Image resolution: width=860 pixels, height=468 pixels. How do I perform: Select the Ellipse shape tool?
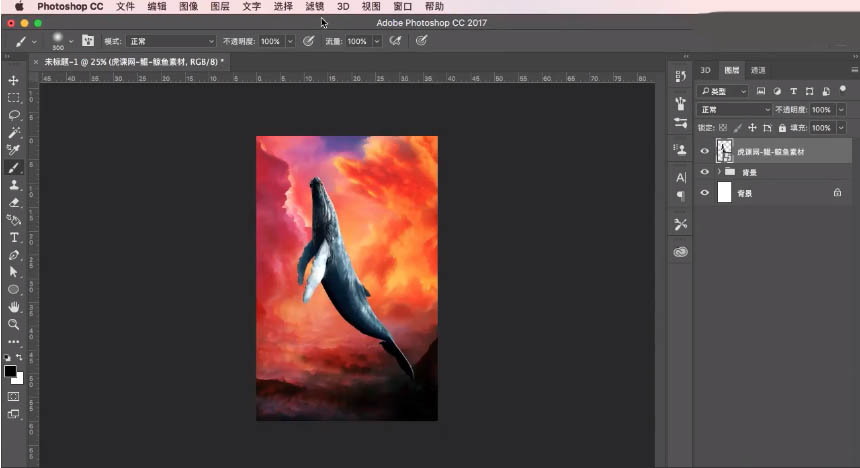(14, 289)
